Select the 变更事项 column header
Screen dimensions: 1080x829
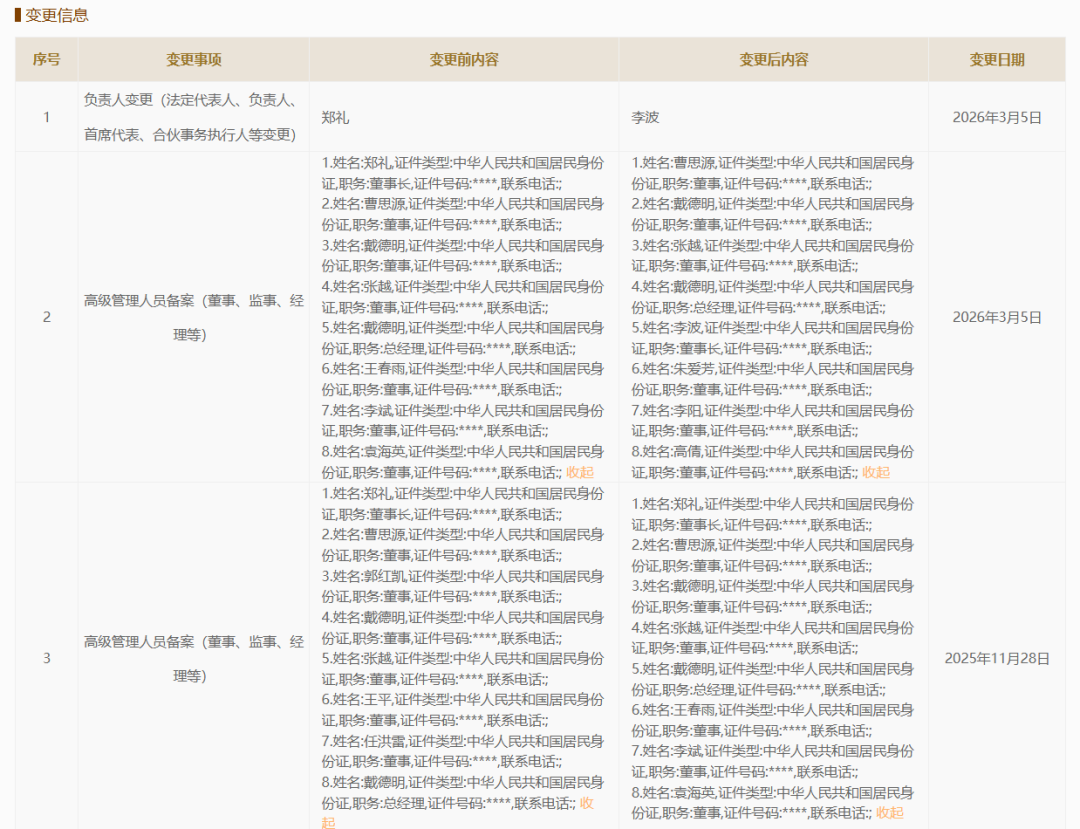(192, 60)
